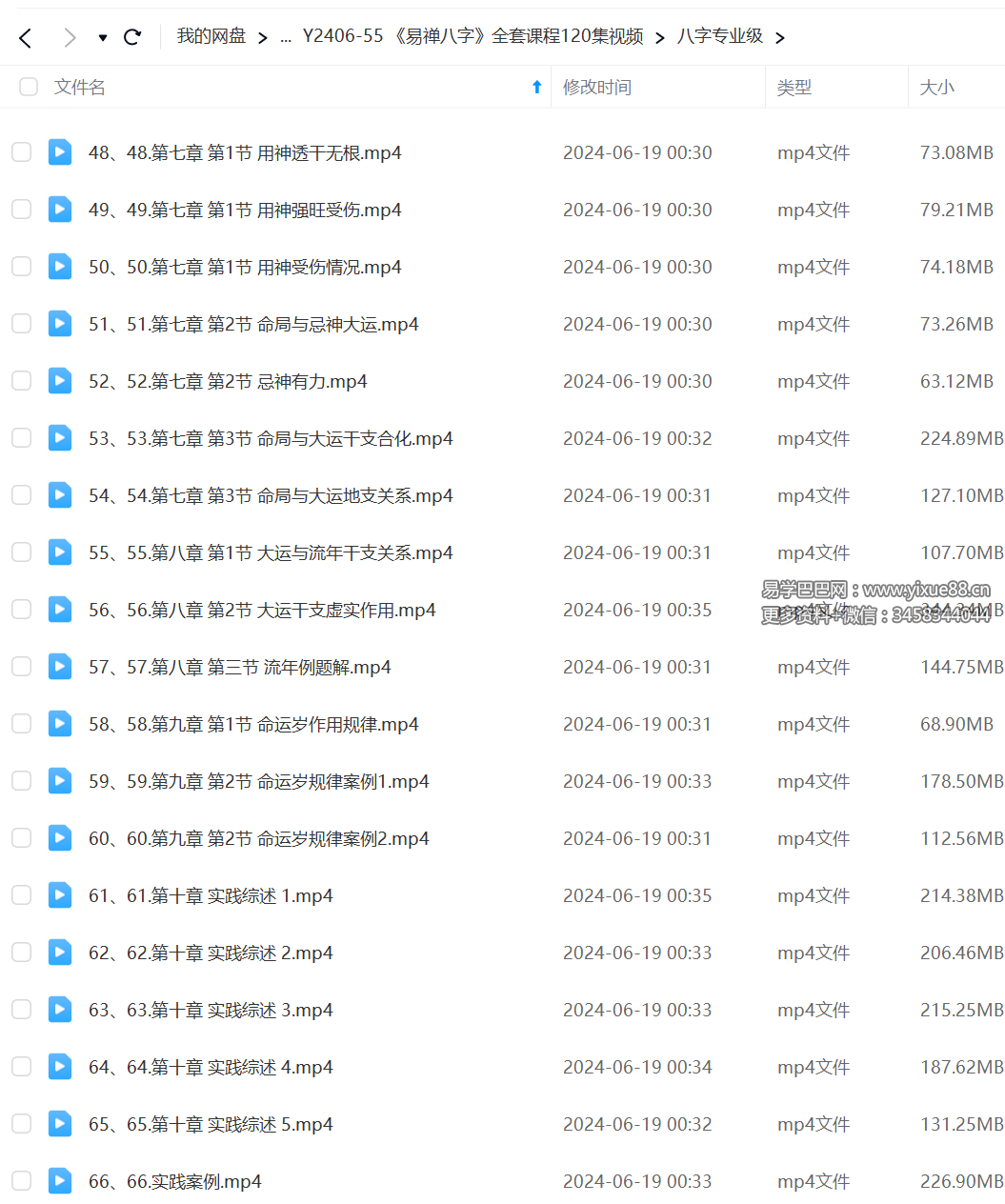Click video icon for file 66 实践案例
This screenshot has width=1005, height=1204.
point(60,1181)
